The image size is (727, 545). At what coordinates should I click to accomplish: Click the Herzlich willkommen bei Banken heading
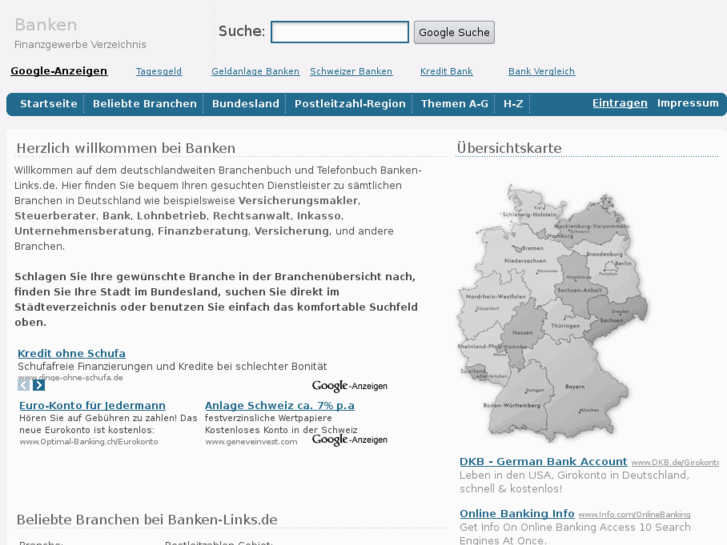pos(126,148)
